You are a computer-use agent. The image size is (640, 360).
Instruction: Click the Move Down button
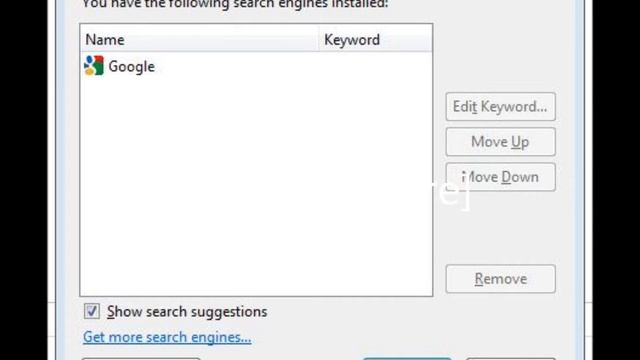[x=500, y=177]
